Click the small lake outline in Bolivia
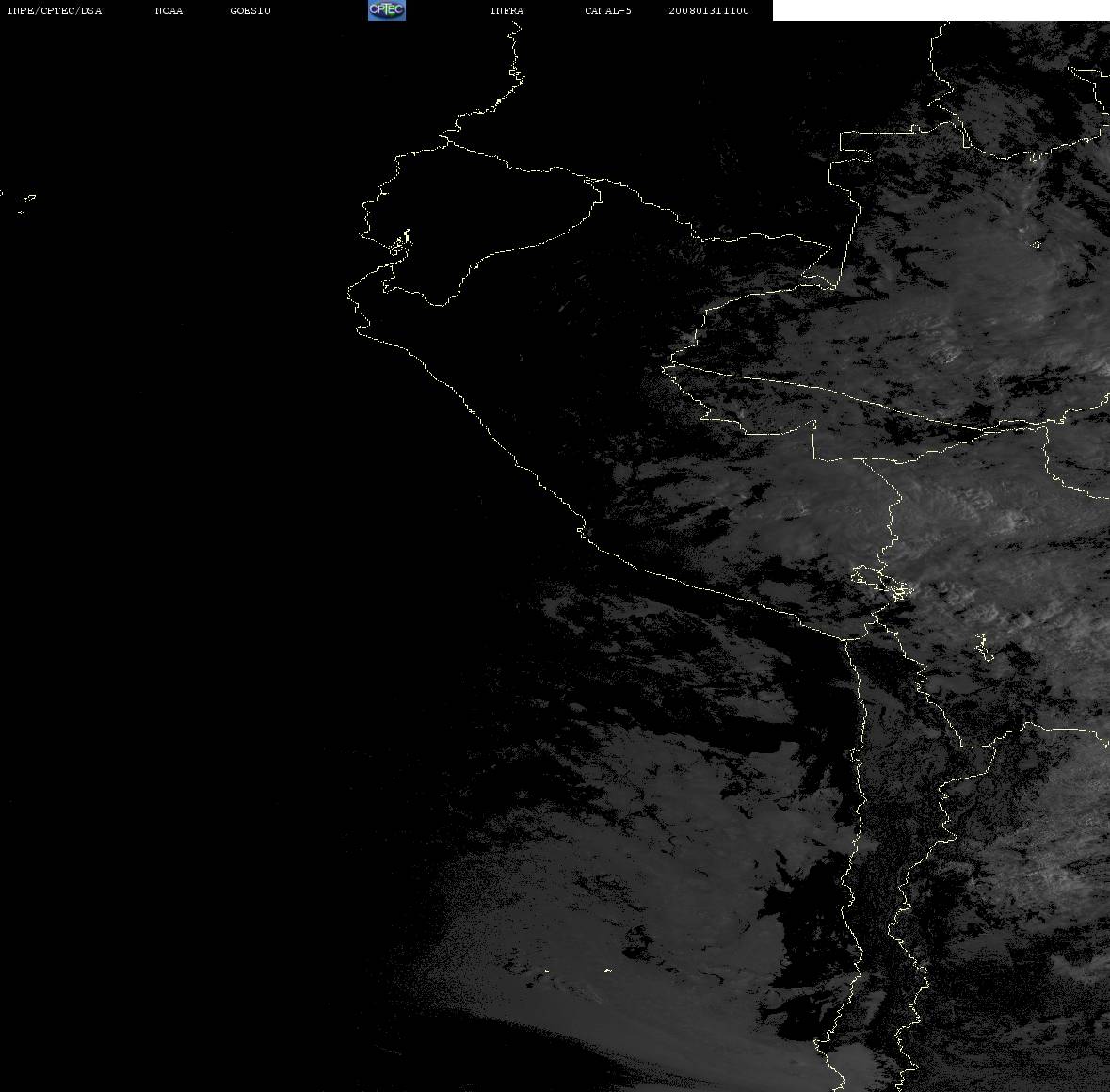The image size is (1110, 1092). point(981,647)
